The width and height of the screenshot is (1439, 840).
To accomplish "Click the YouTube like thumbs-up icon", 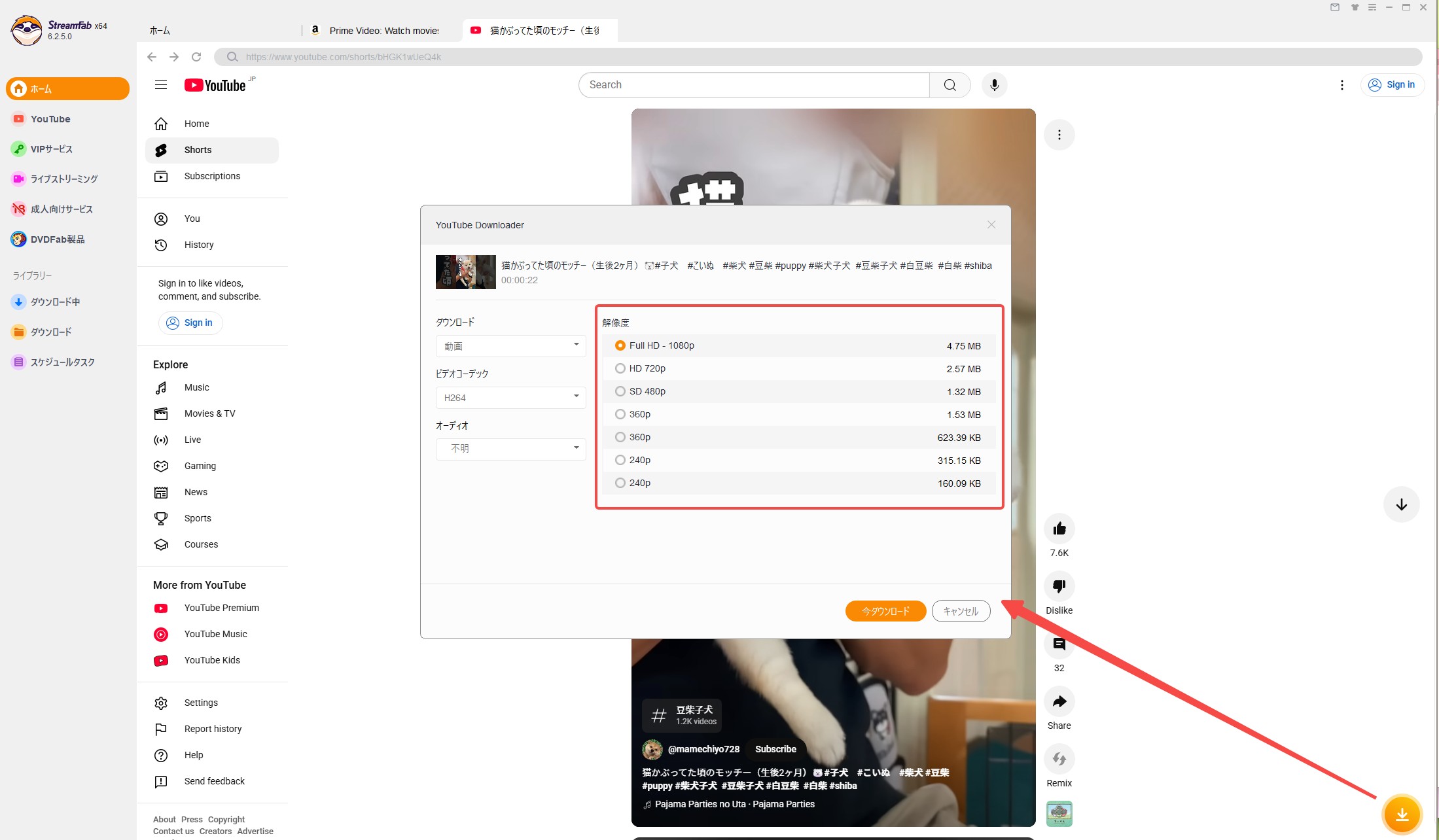I will 1059,529.
